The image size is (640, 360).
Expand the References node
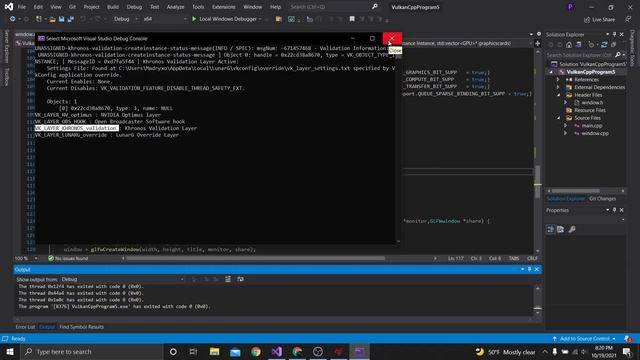point(558,80)
